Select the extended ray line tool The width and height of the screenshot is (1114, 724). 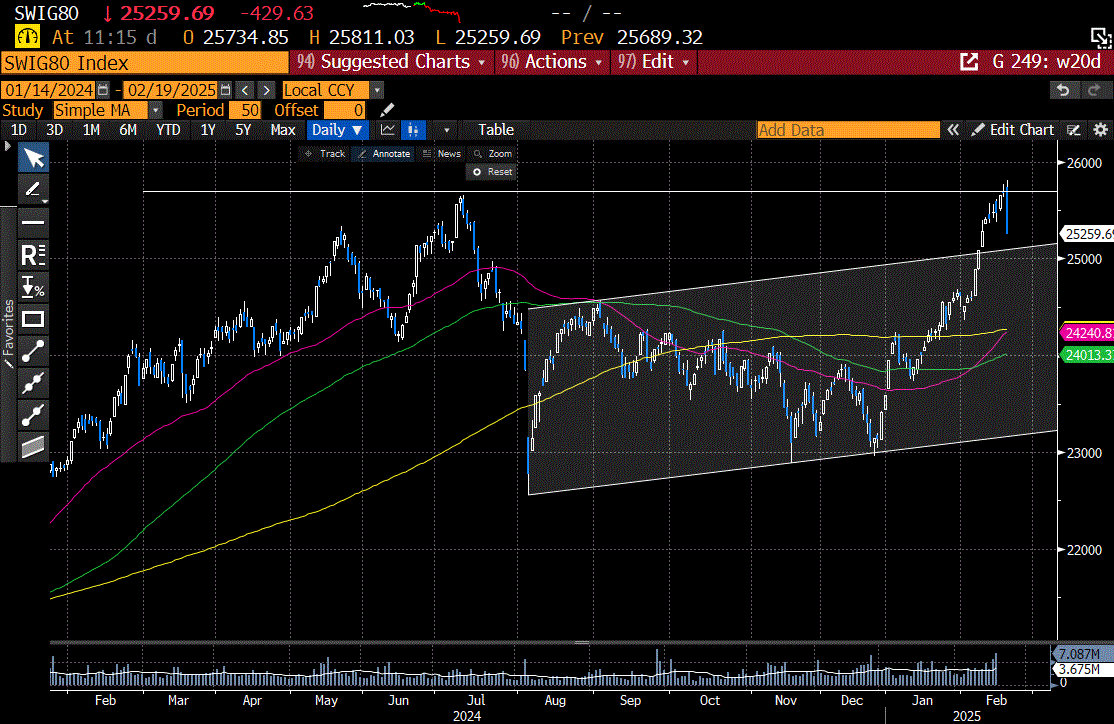pyautogui.click(x=33, y=415)
